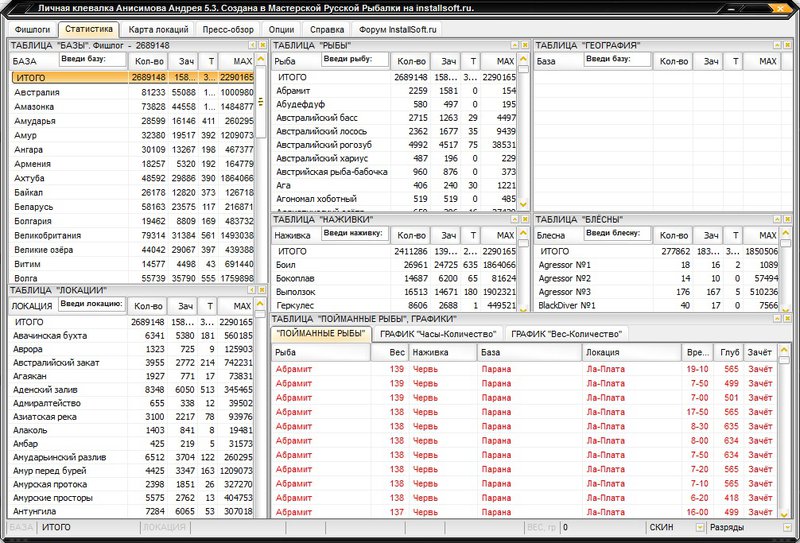The width and height of the screenshot is (800, 543).
Task: Open the Справка tab
Action: pyautogui.click(x=327, y=30)
